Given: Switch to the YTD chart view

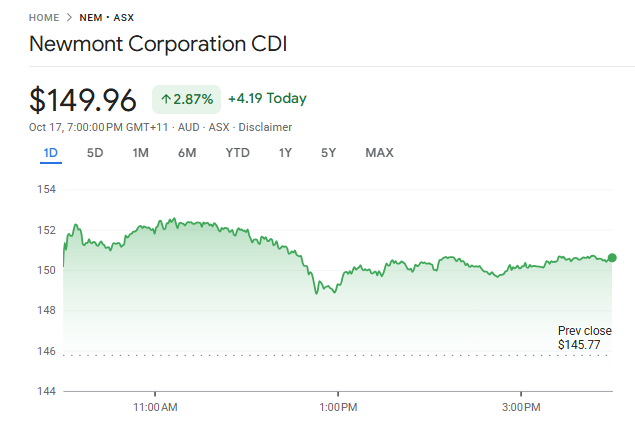Looking at the screenshot, I should tap(237, 153).
